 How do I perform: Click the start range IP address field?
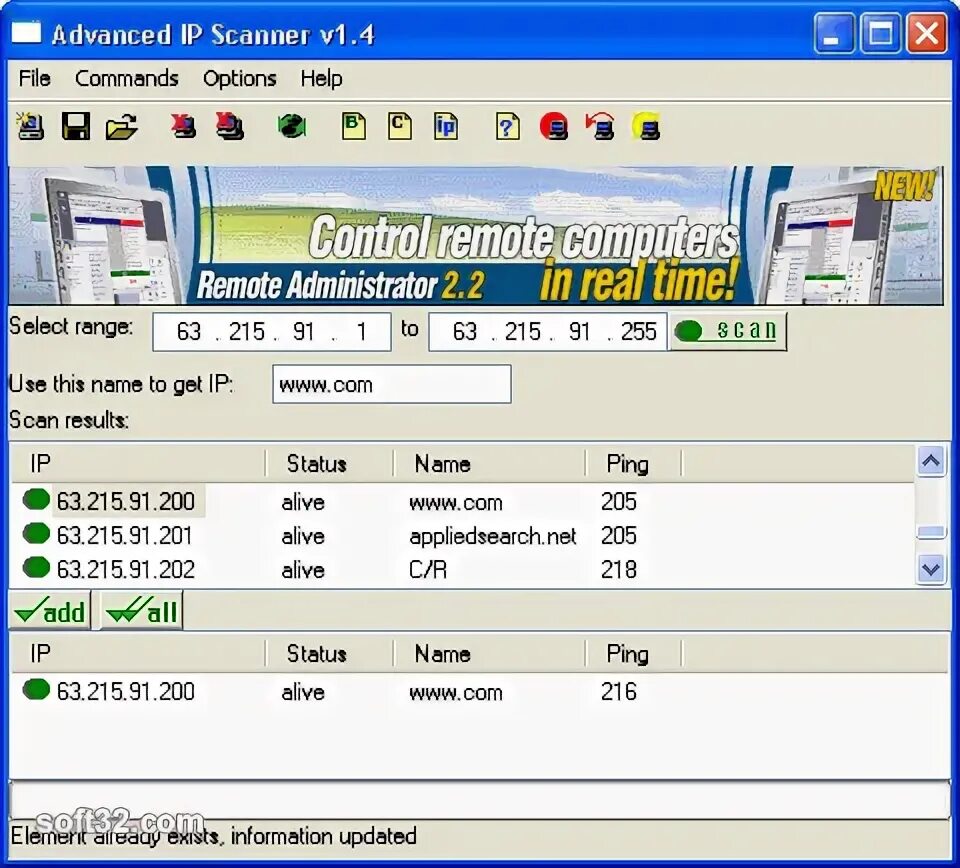(271, 332)
